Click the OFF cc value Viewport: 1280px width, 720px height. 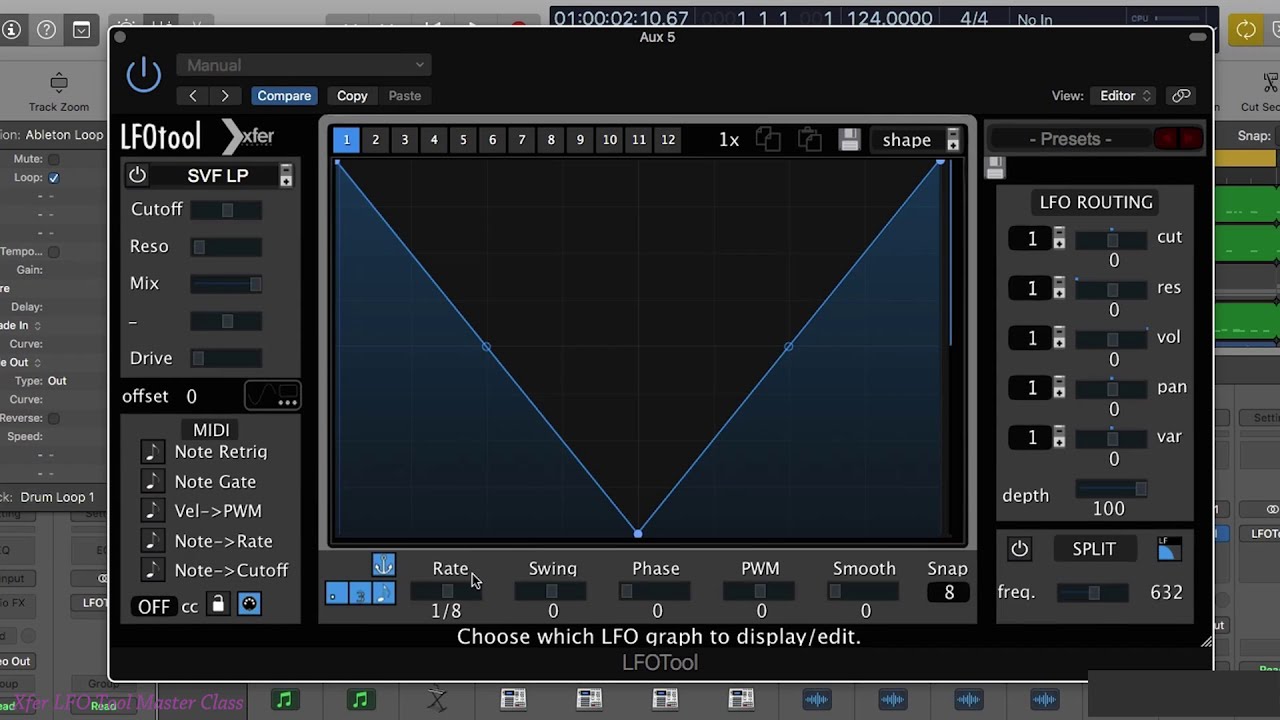[154, 607]
